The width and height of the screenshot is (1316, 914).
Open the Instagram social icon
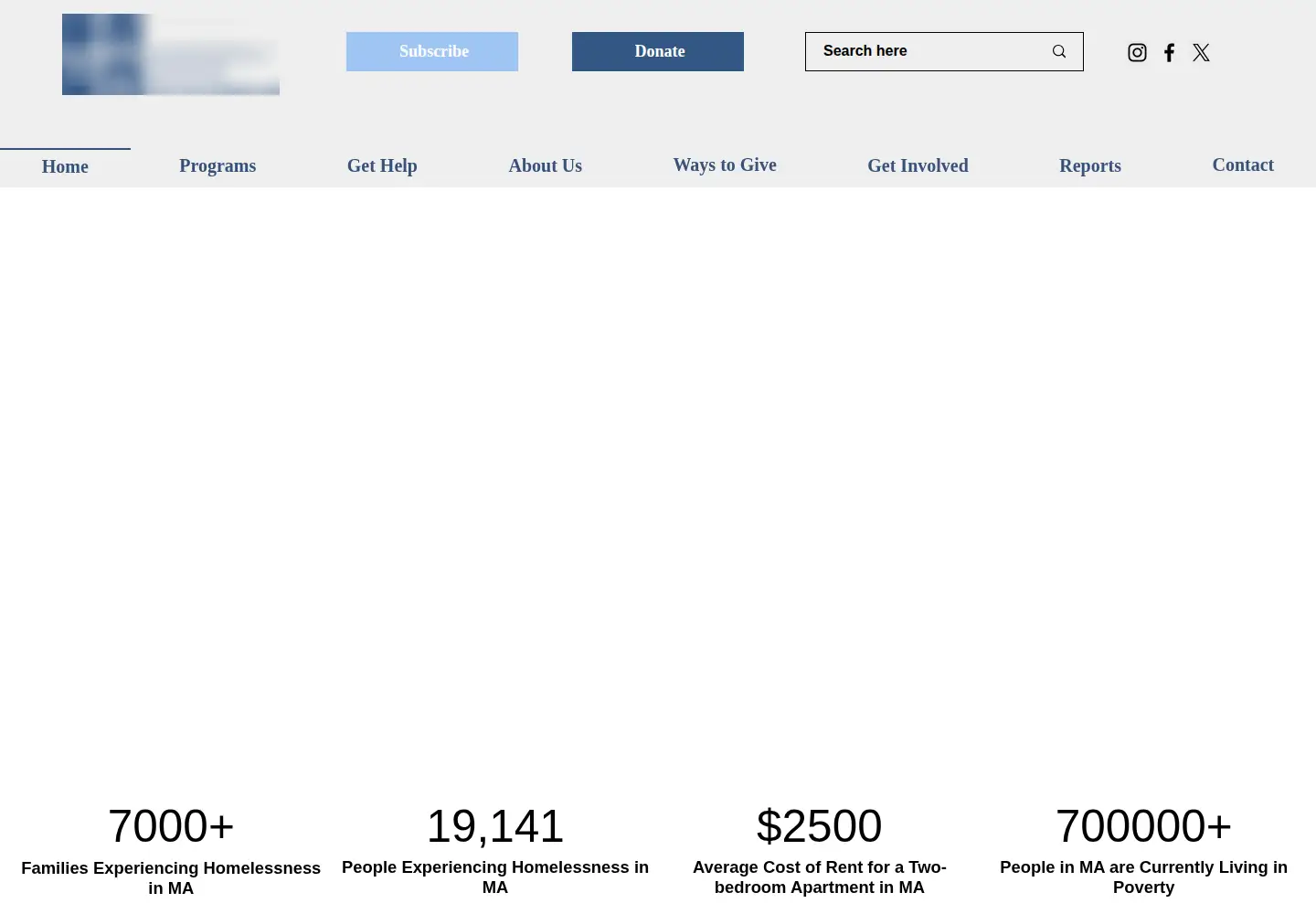click(x=1137, y=53)
